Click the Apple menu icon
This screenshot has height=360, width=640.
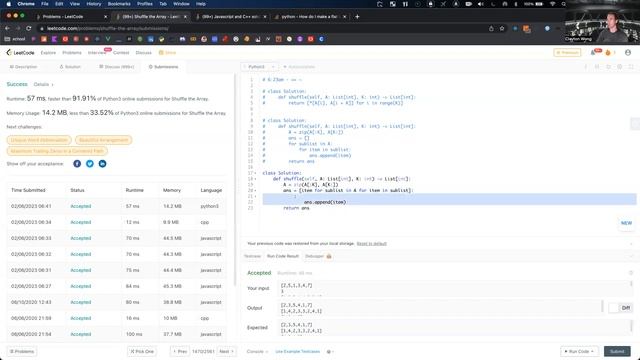click(8, 4)
